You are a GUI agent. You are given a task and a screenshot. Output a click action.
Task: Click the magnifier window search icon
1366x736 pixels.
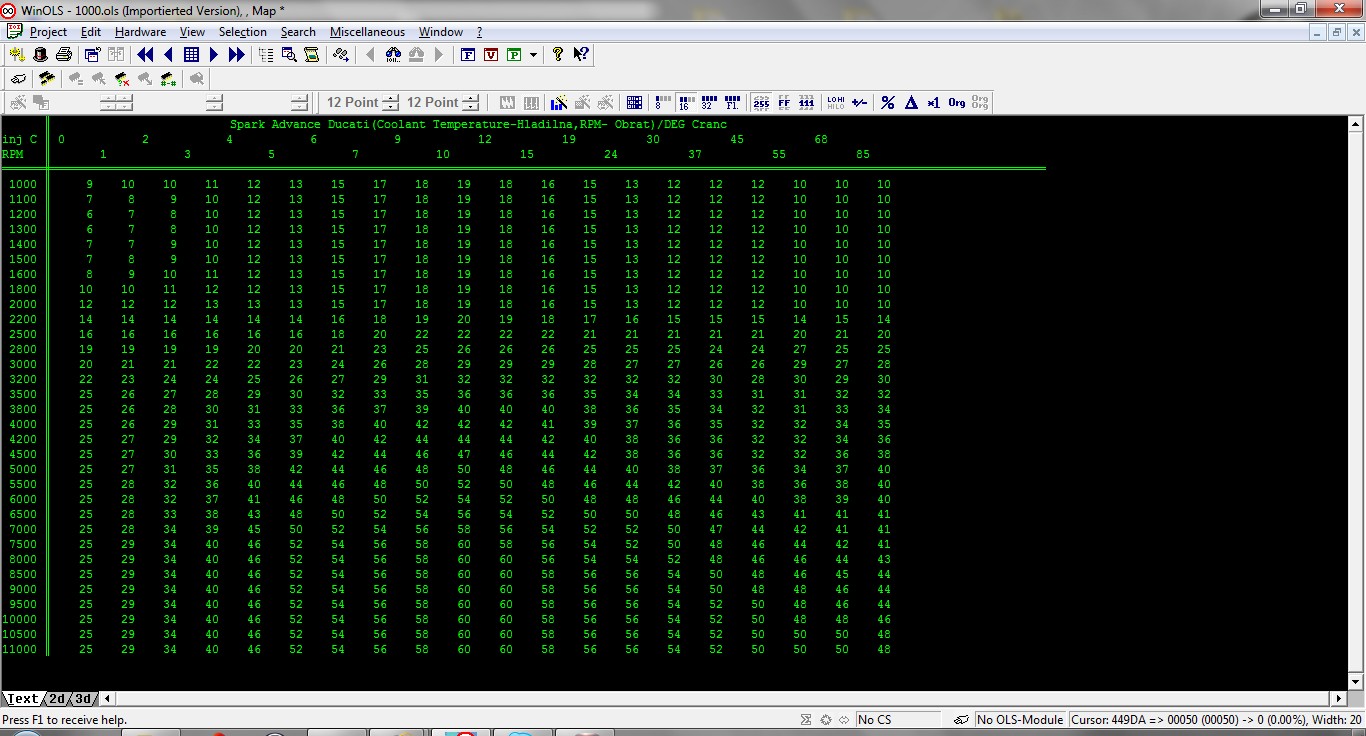click(289, 55)
